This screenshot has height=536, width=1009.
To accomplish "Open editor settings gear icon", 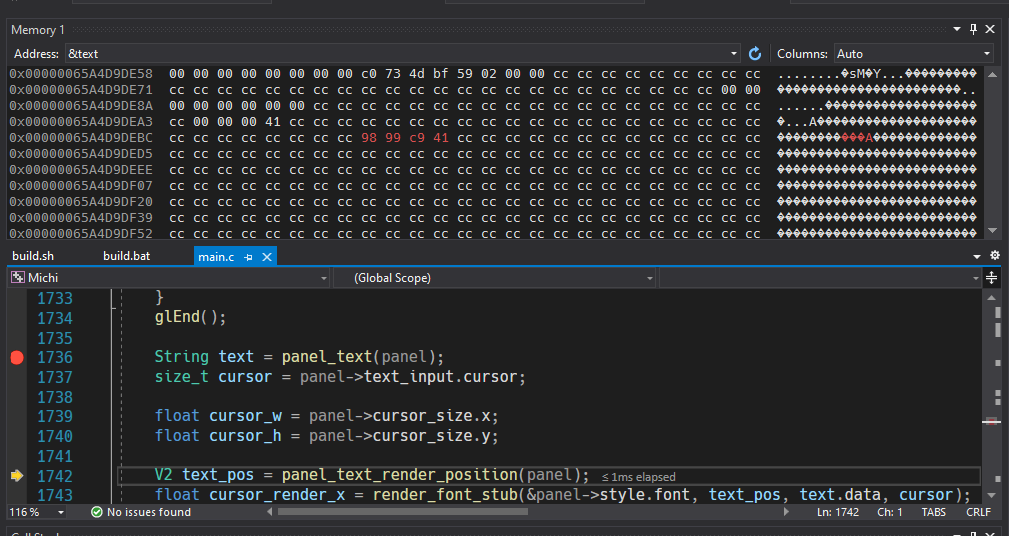I will 995,255.
